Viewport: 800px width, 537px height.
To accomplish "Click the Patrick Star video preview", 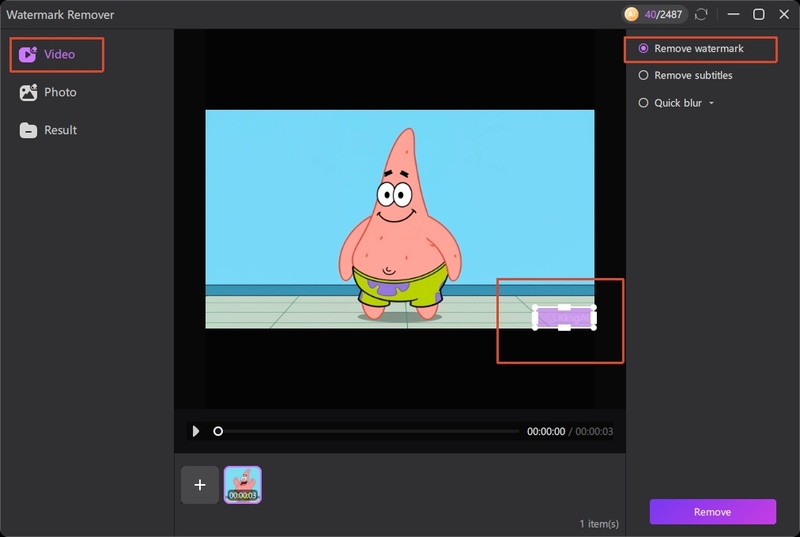I will [399, 219].
